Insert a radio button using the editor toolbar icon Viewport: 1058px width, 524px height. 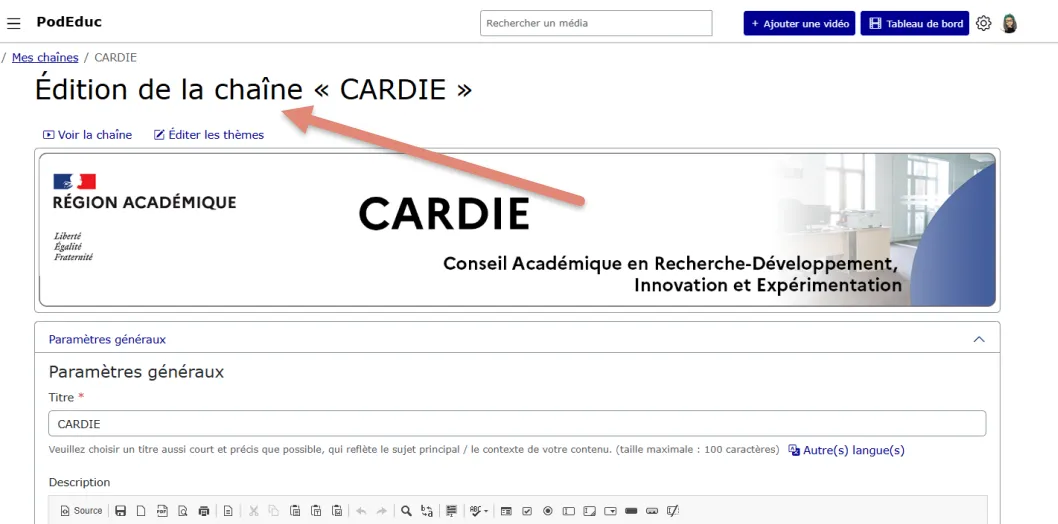[548, 511]
